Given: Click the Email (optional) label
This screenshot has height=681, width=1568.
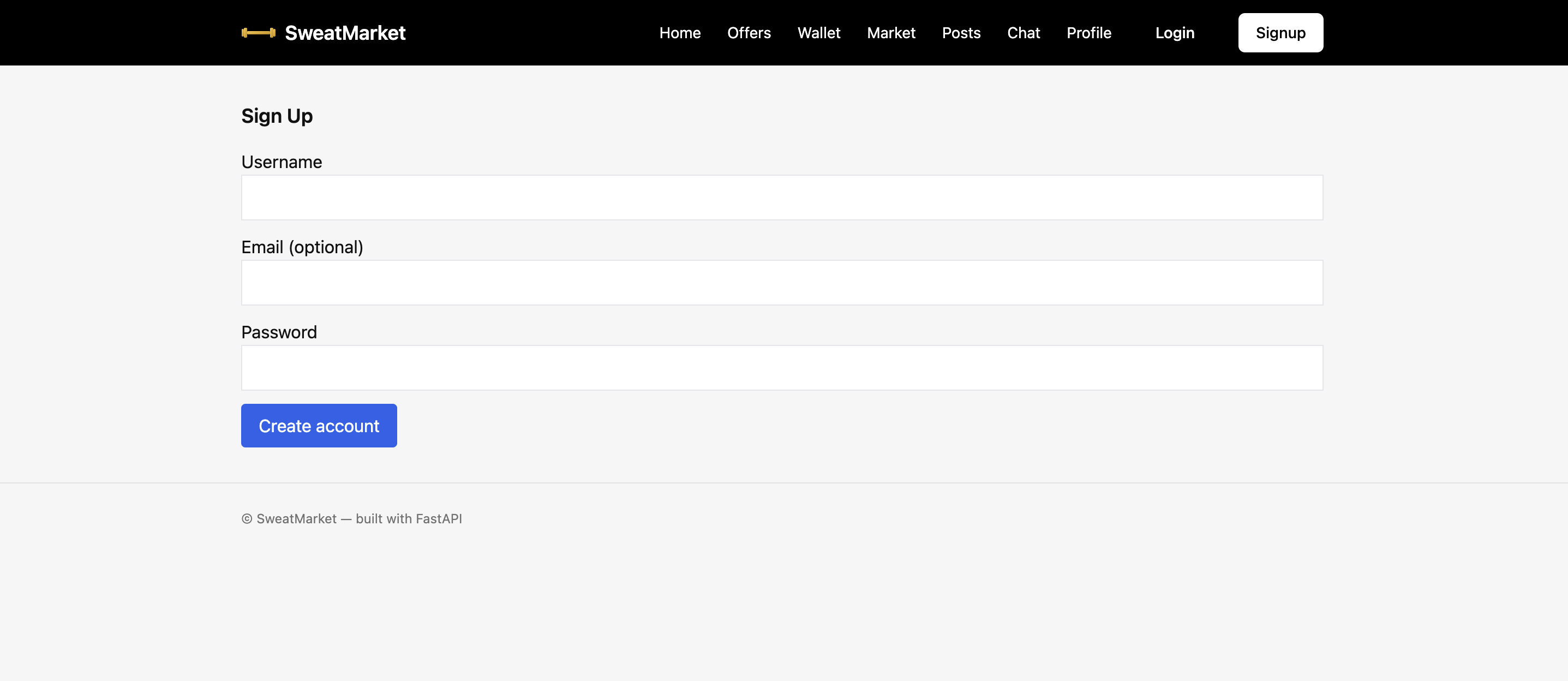Looking at the screenshot, I should 302,247.
